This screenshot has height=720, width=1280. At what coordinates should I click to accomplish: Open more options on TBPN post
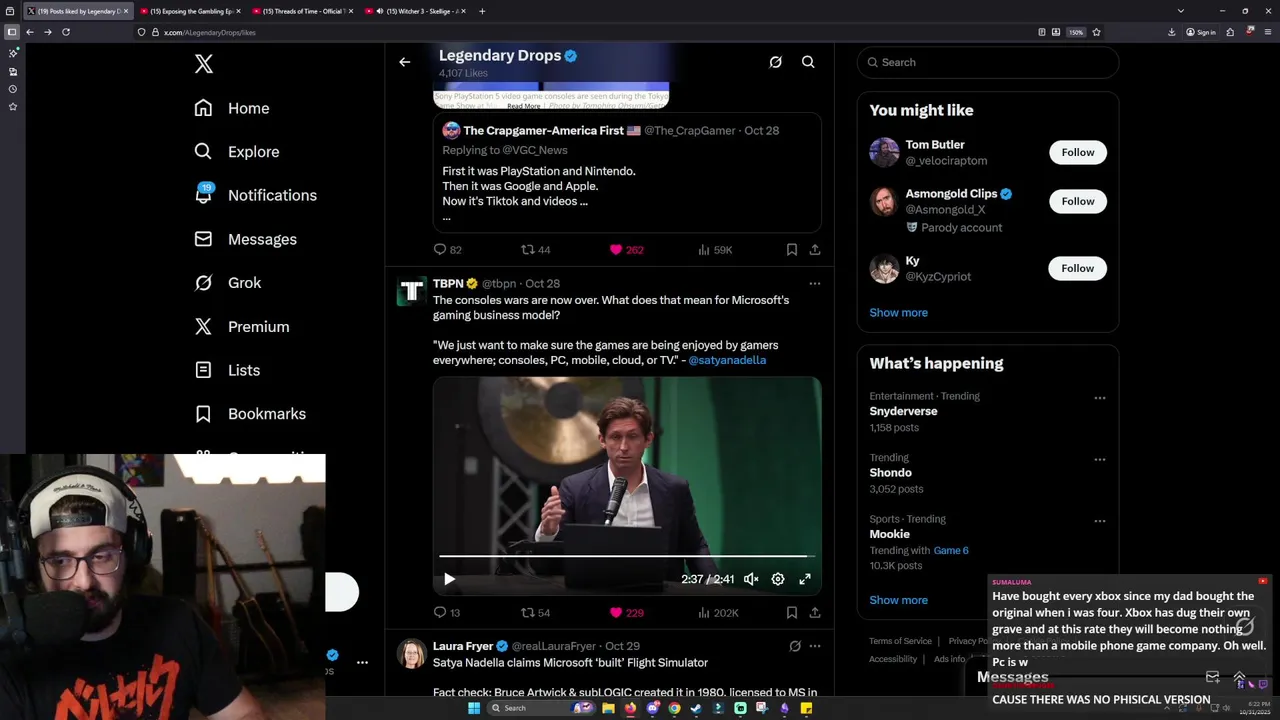(x=814, y=284)
